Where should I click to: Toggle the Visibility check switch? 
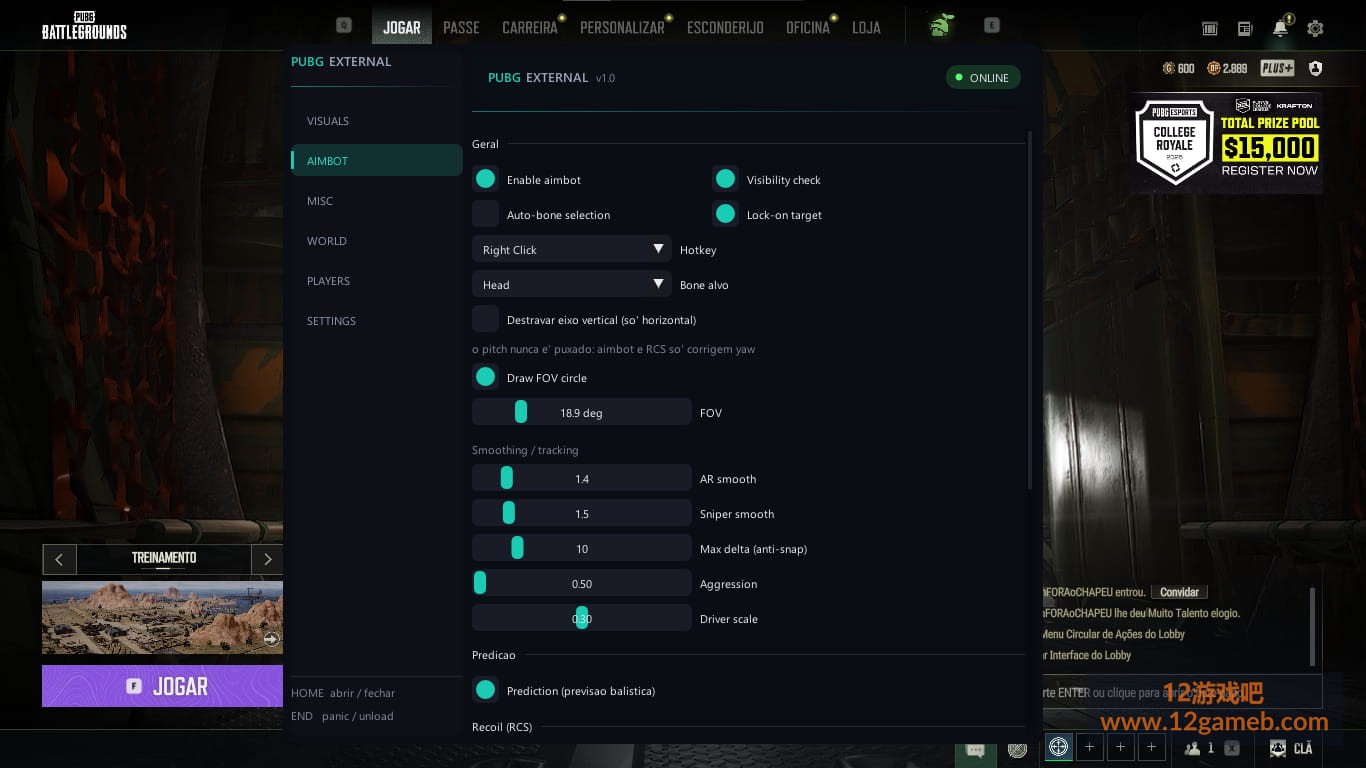pyautogui.click(x=725, y=179)
